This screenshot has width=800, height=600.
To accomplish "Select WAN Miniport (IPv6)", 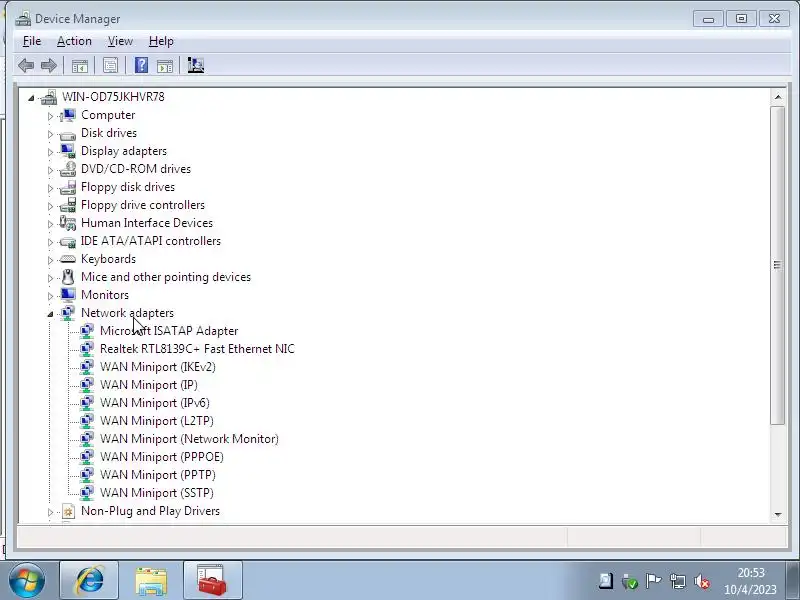I will click(155, 403).
